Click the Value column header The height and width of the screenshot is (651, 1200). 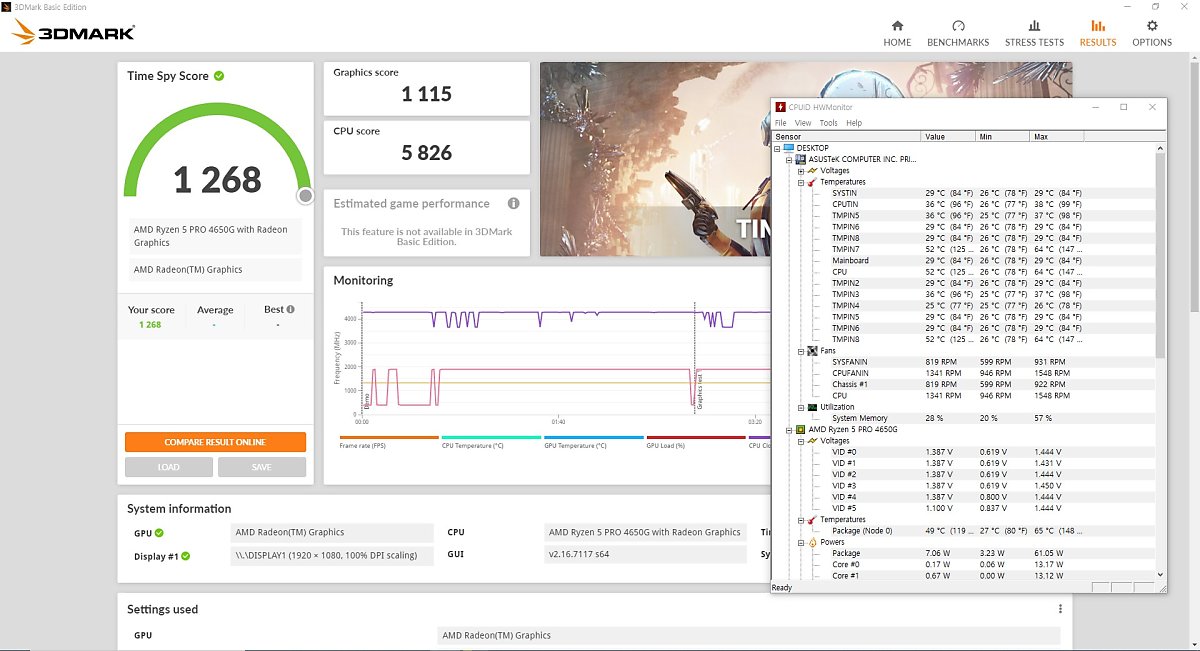(948, 136)
